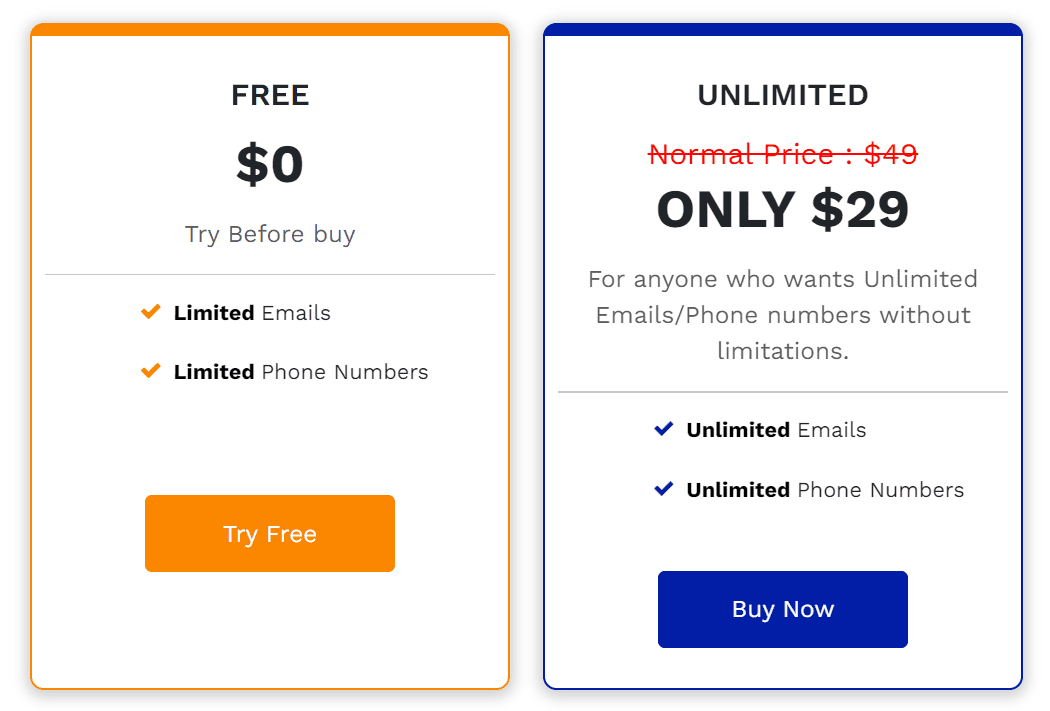
Task: Click the Try Before buy subtitle
Action: pyautogui.click(x=269, y=234)
